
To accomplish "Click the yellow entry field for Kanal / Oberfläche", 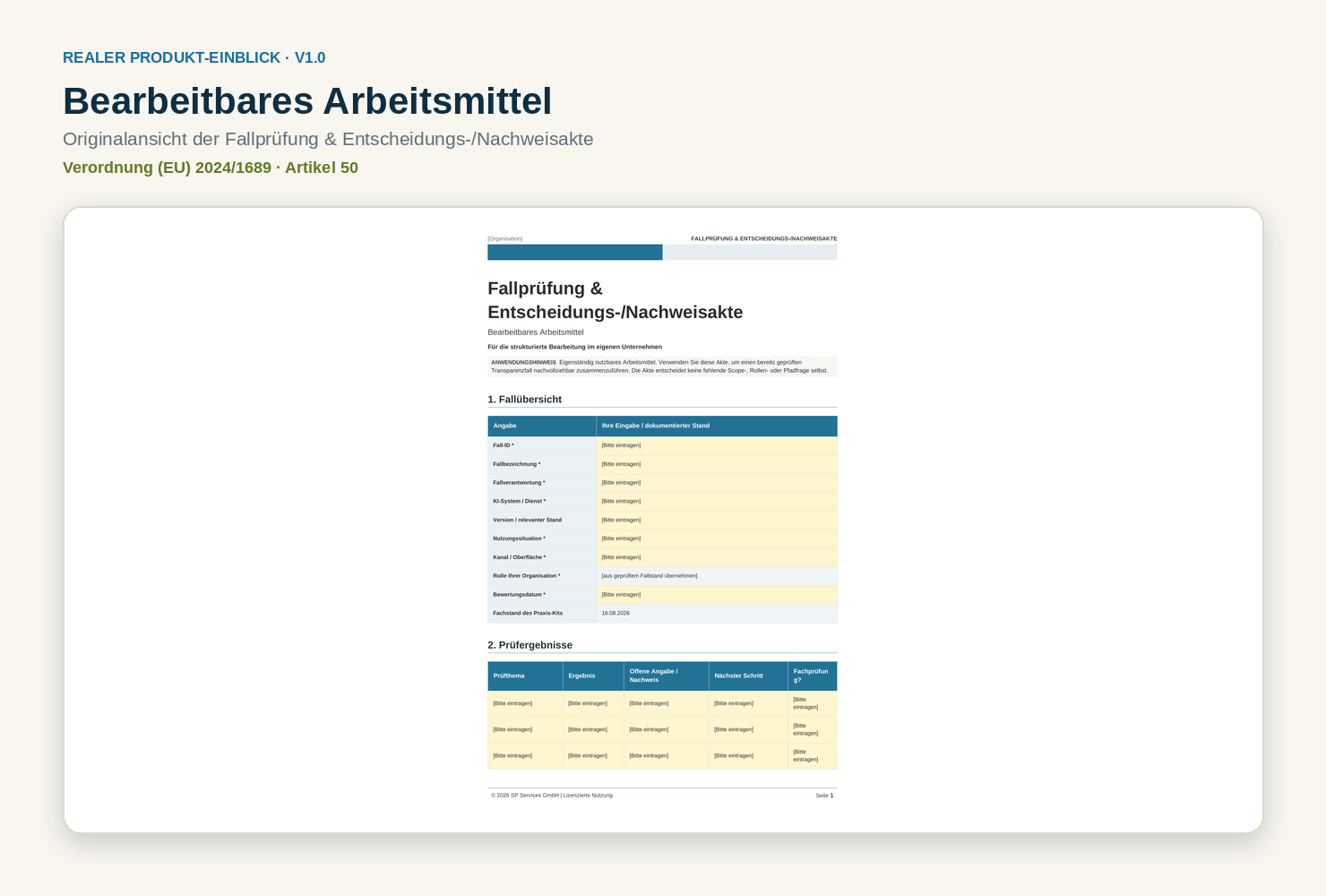I will click(717, 557).
